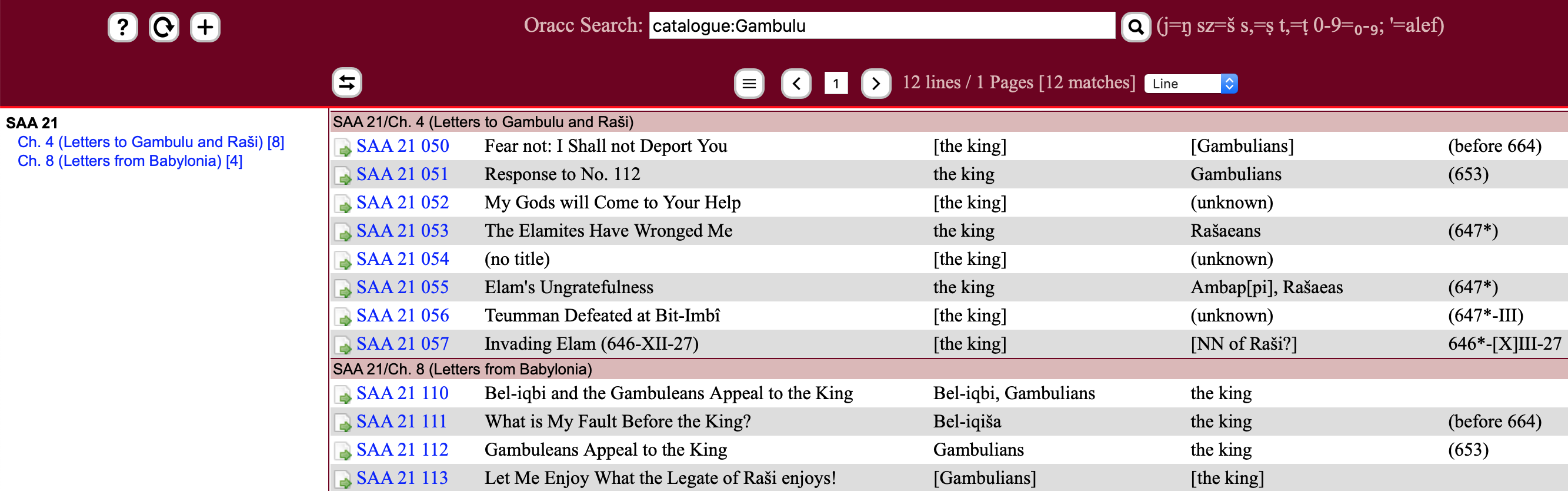Open text icon for SAA 21 052
This screenshot has width=1568, height=491.
pyautogui.click(x=343, y=204)
